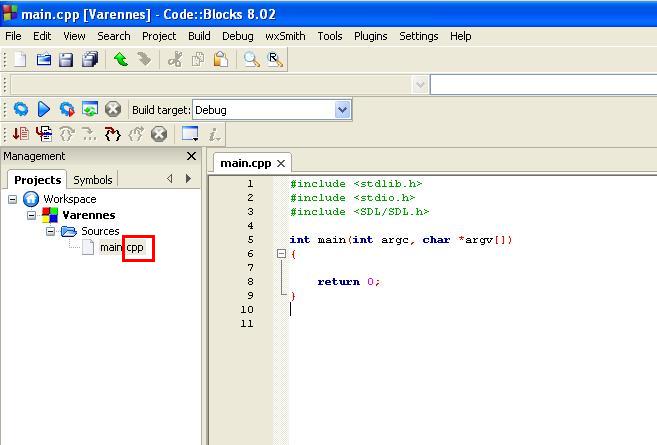
Task: Click the Debugging windows icon
Action: 190,134
